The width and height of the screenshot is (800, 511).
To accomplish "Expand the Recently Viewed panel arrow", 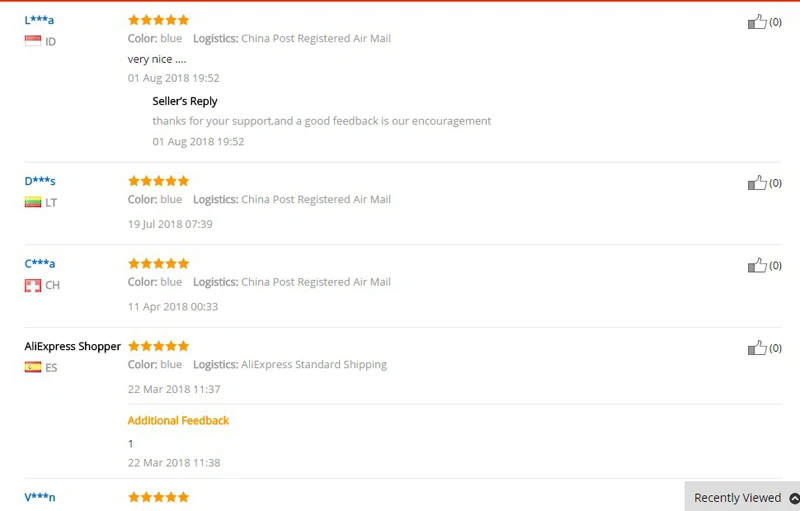I will click(794, 498).
